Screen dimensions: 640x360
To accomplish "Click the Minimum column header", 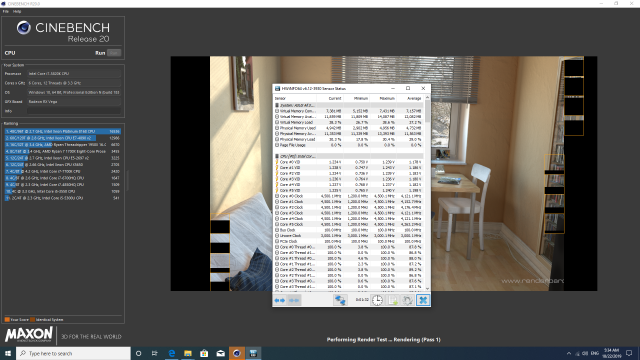I will 356,98.
